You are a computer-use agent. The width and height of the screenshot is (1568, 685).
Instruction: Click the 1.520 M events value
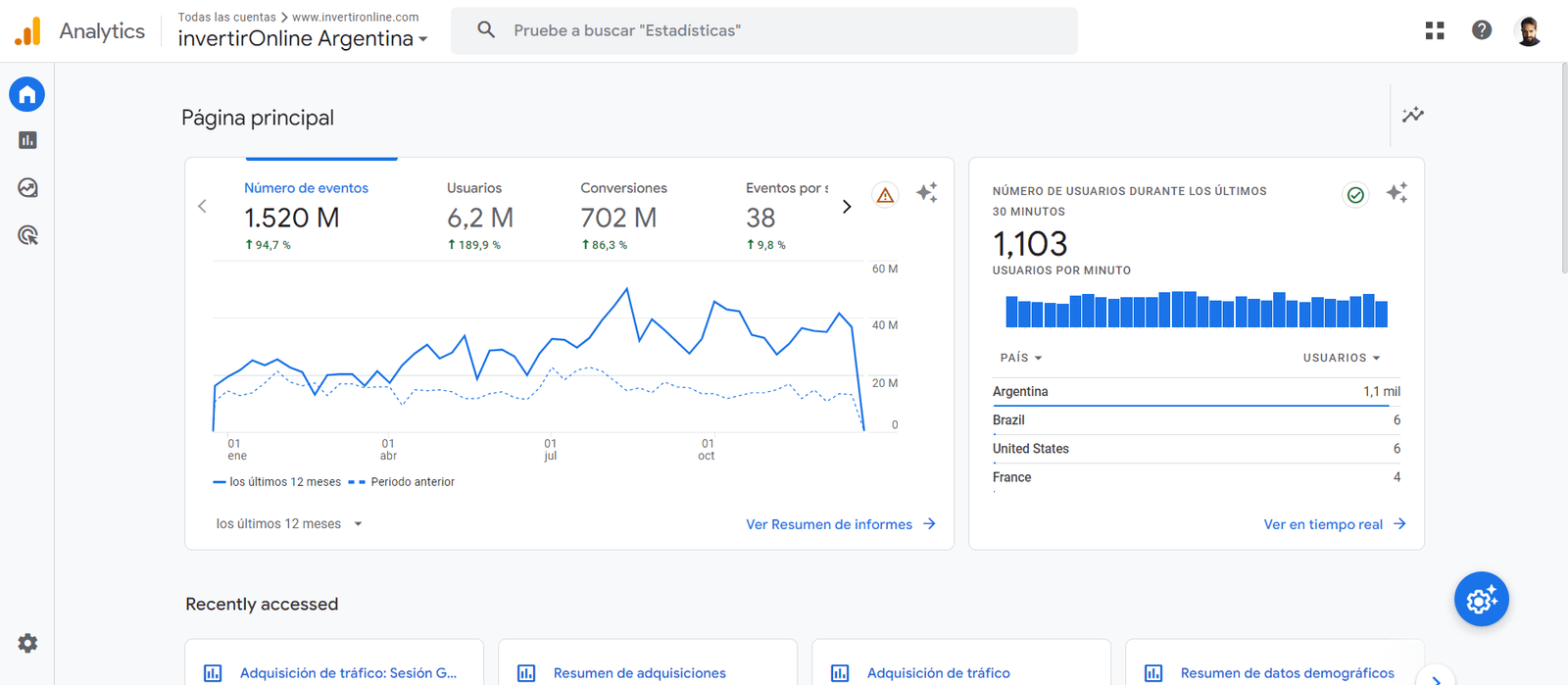pyautogui.click(x=292, y=218)
